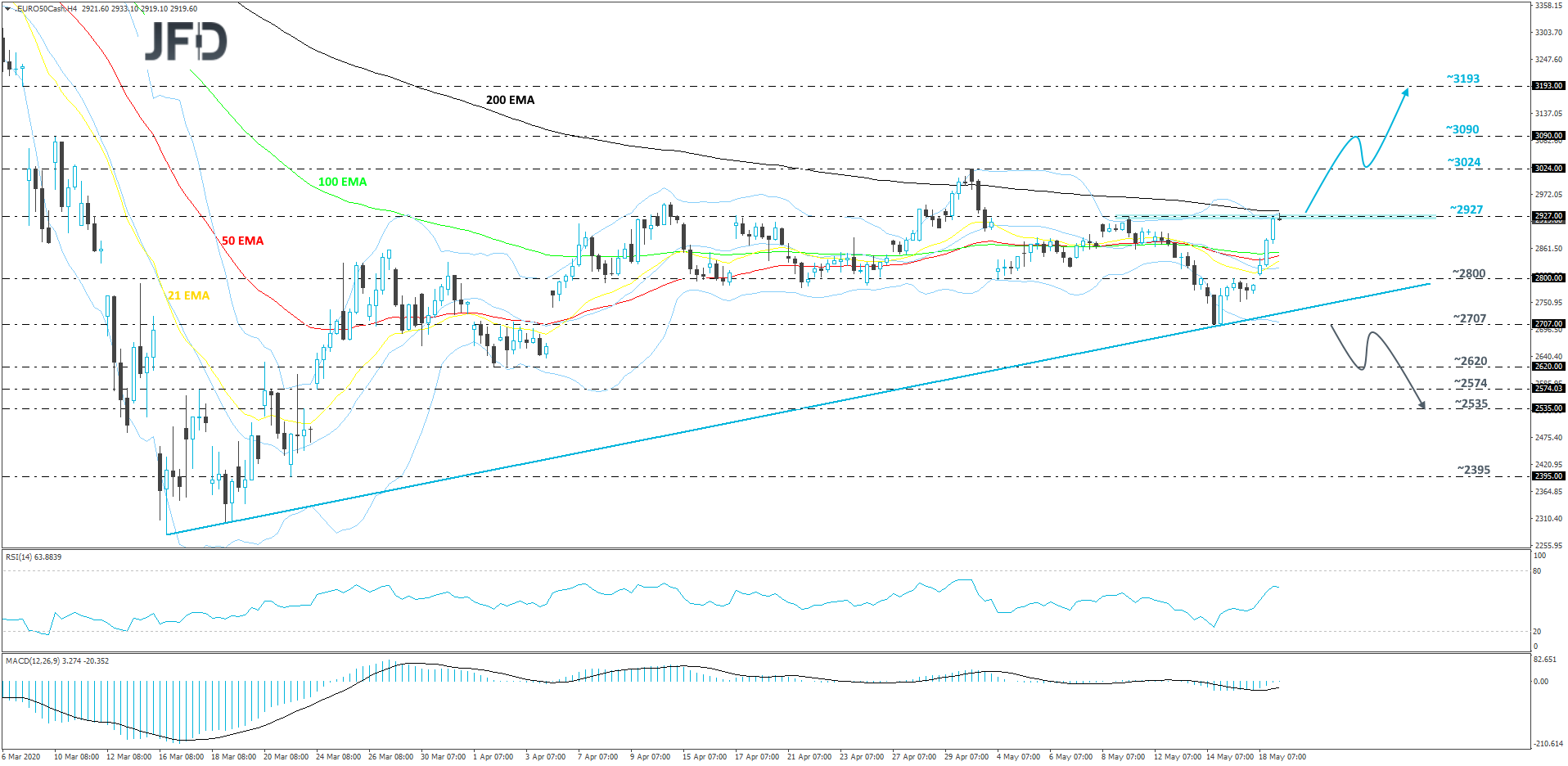Click the '~2620' support label
The image size is (1568, 766).
[1471, 361]
